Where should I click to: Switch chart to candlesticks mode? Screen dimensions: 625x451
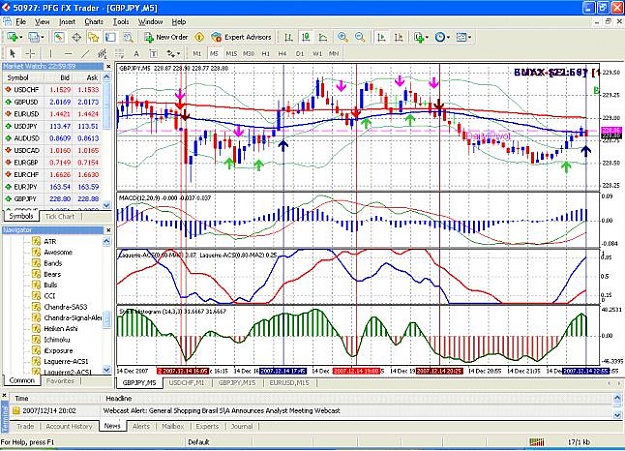[306, 37]
